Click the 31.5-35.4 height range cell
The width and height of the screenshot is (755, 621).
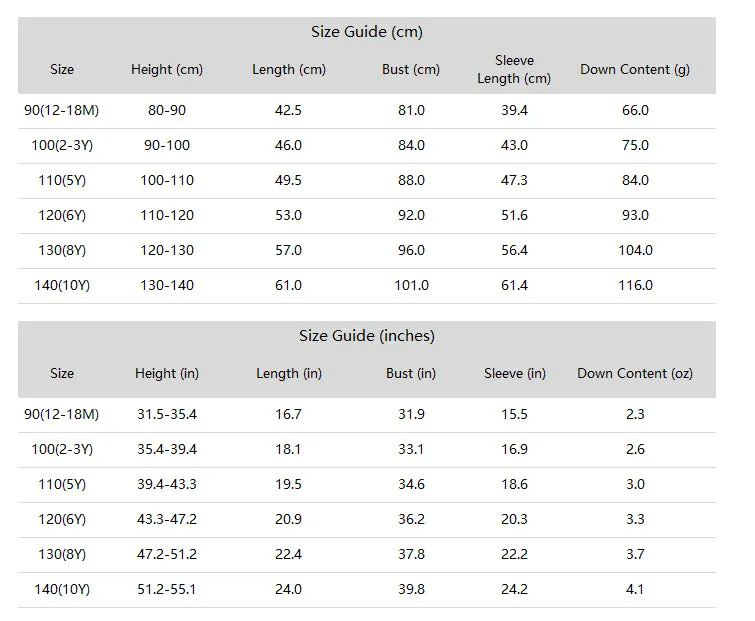pyautogui.click(x=167, y=414)
